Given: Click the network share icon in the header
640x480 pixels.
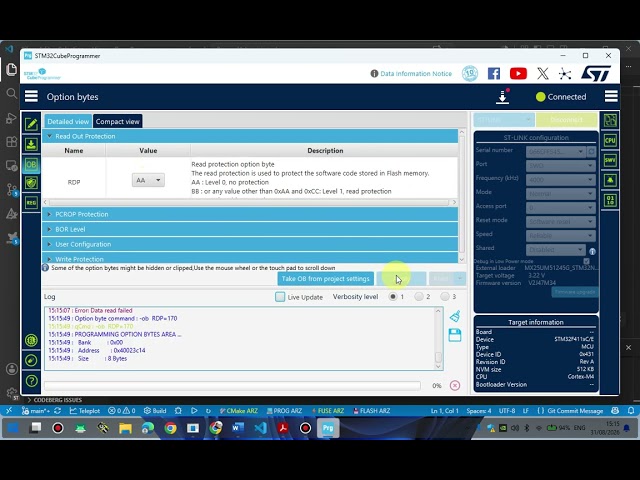Looking at the screenshot, I should pyautogui.click(x=565, y=74).
